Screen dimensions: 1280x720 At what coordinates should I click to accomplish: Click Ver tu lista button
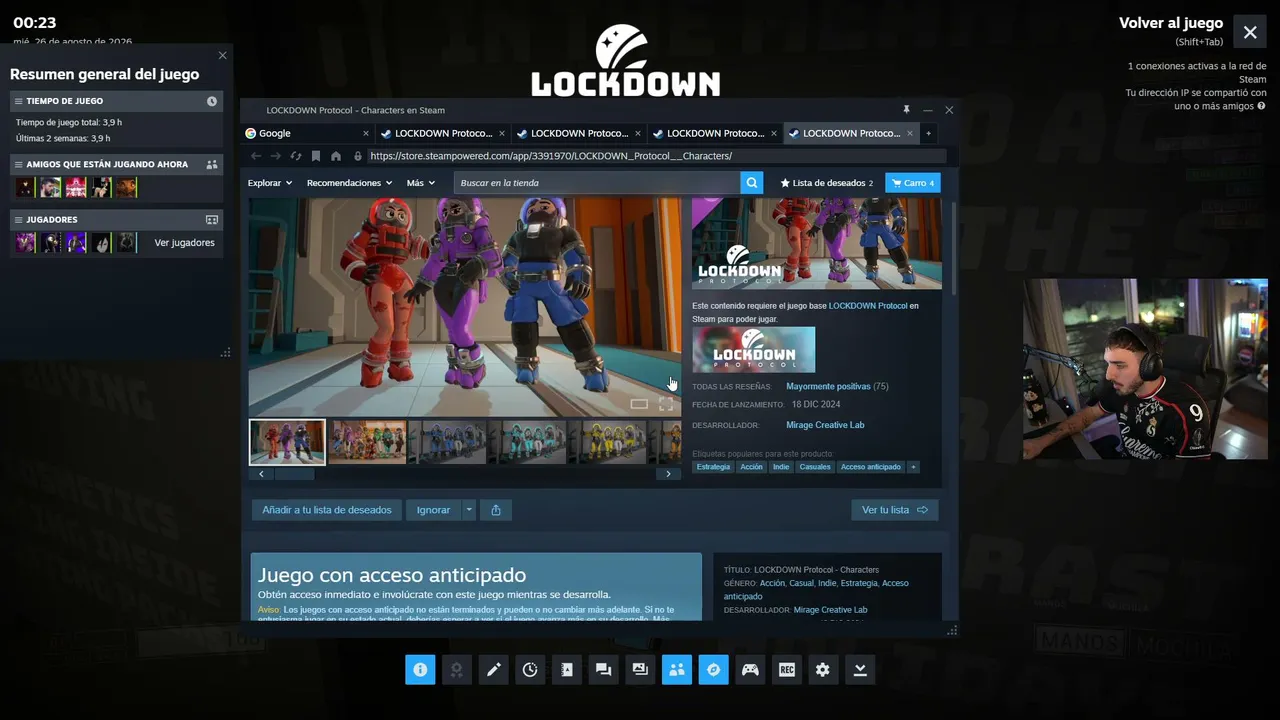coord(895,510)
